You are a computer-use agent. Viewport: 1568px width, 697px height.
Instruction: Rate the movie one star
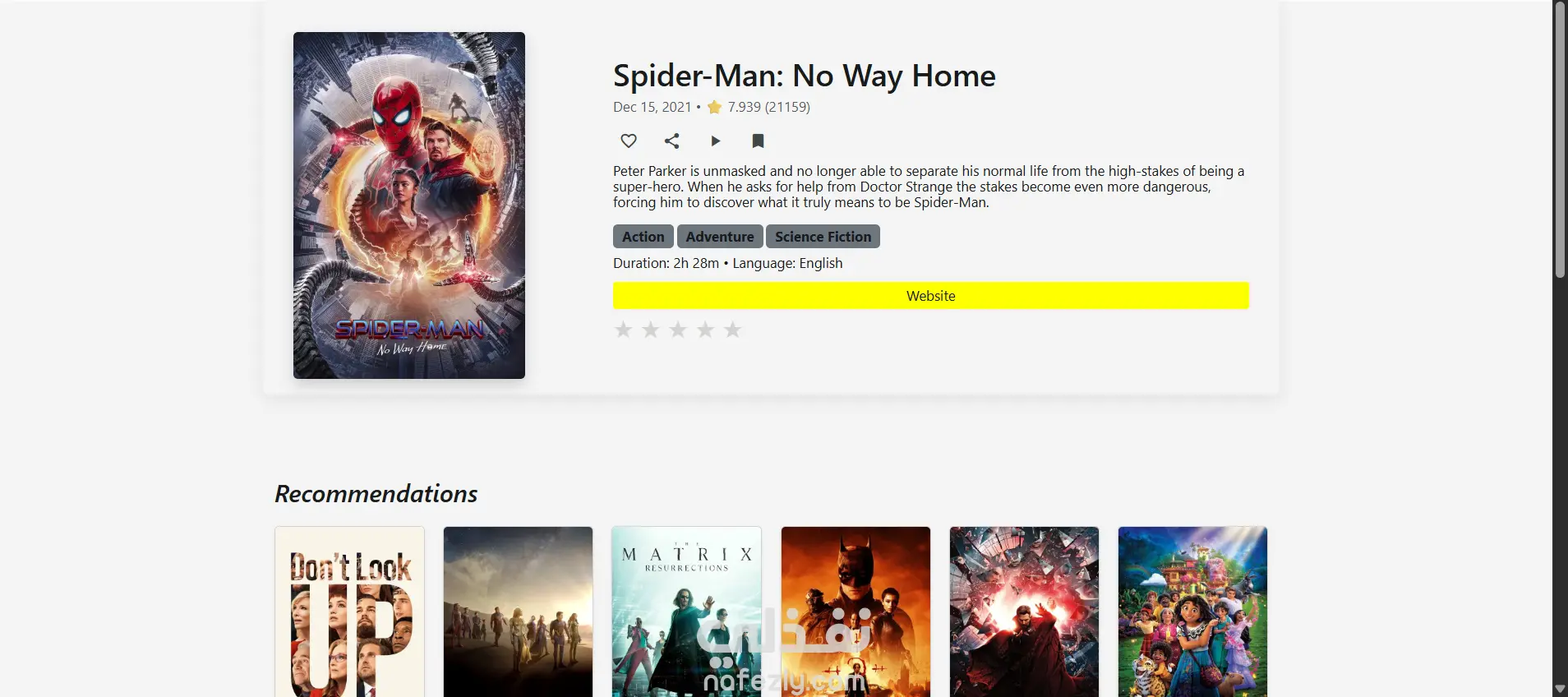click(x=623, y=330)
